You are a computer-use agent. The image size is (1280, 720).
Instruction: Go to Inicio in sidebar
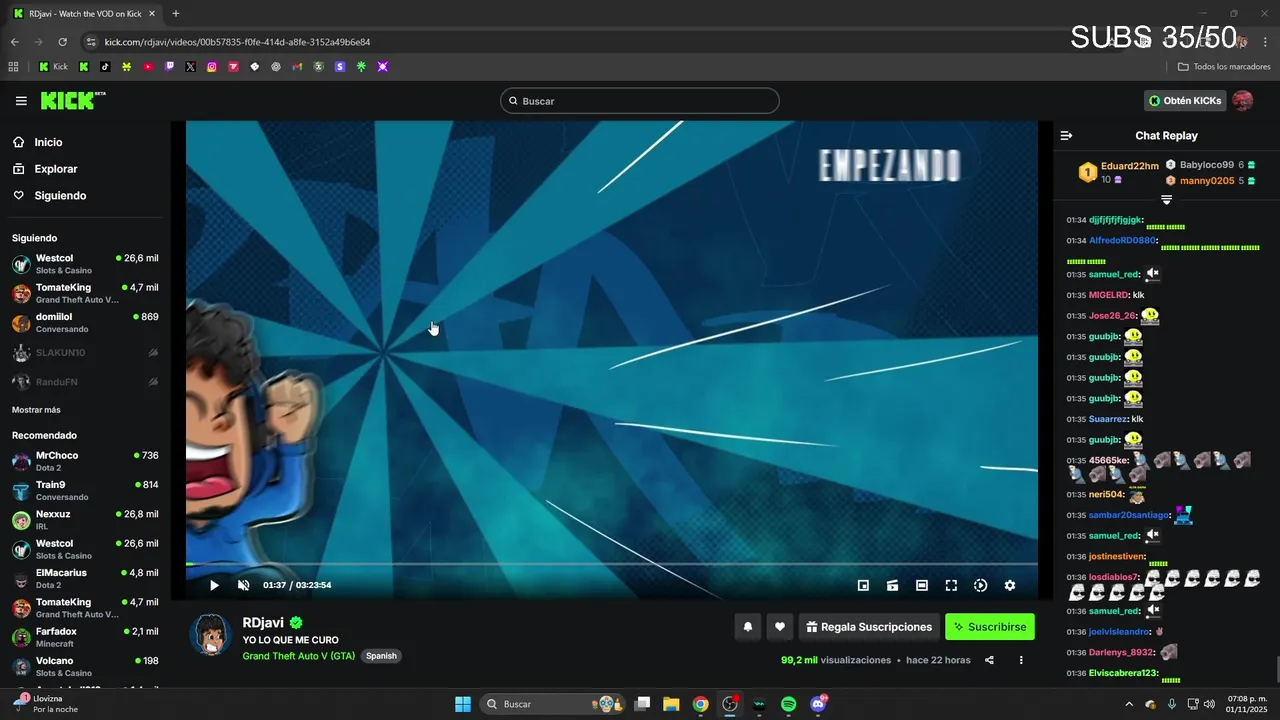point(48,142)
